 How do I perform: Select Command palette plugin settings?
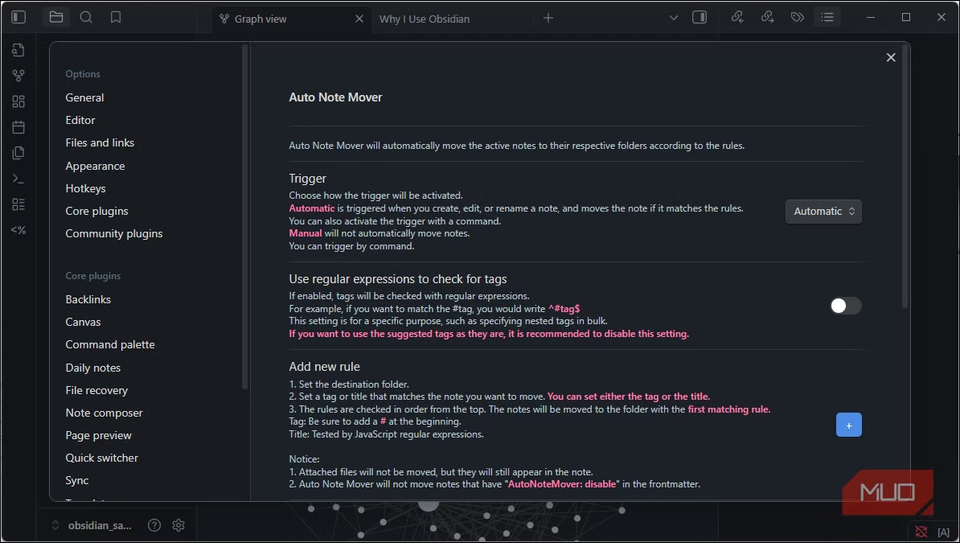[x=110, y=345]
